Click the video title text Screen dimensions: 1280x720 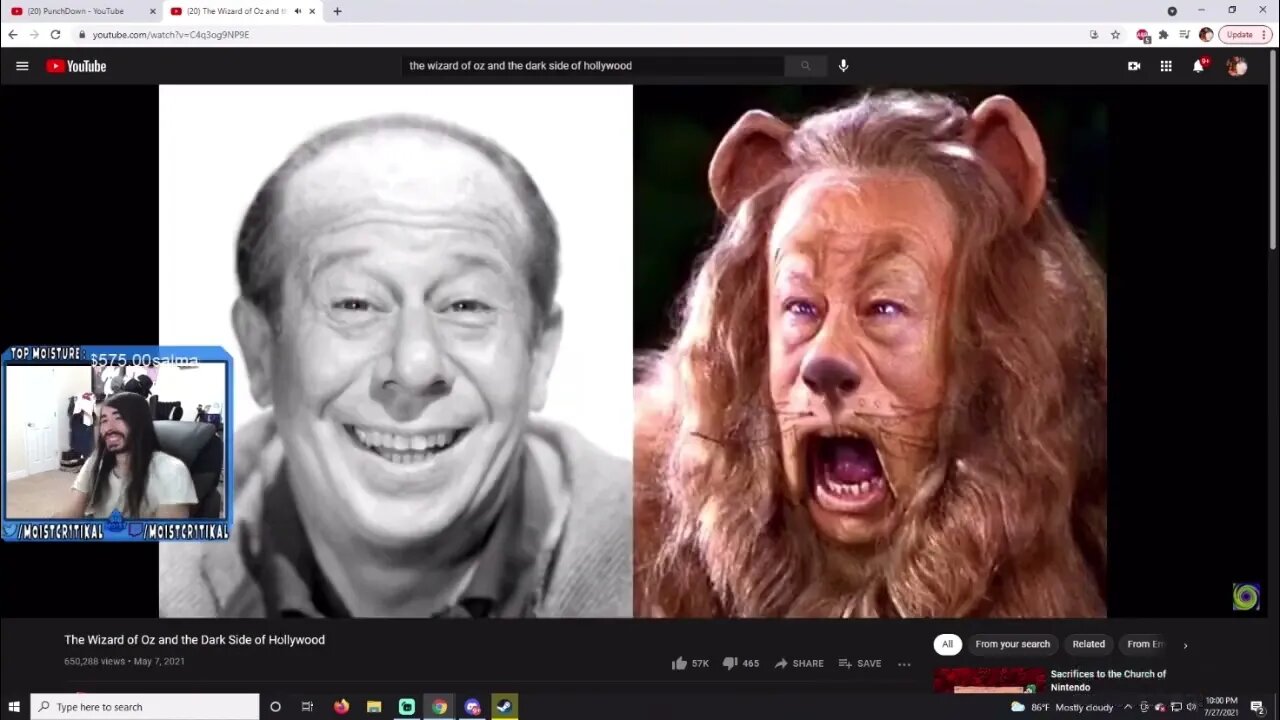[195, 640]
